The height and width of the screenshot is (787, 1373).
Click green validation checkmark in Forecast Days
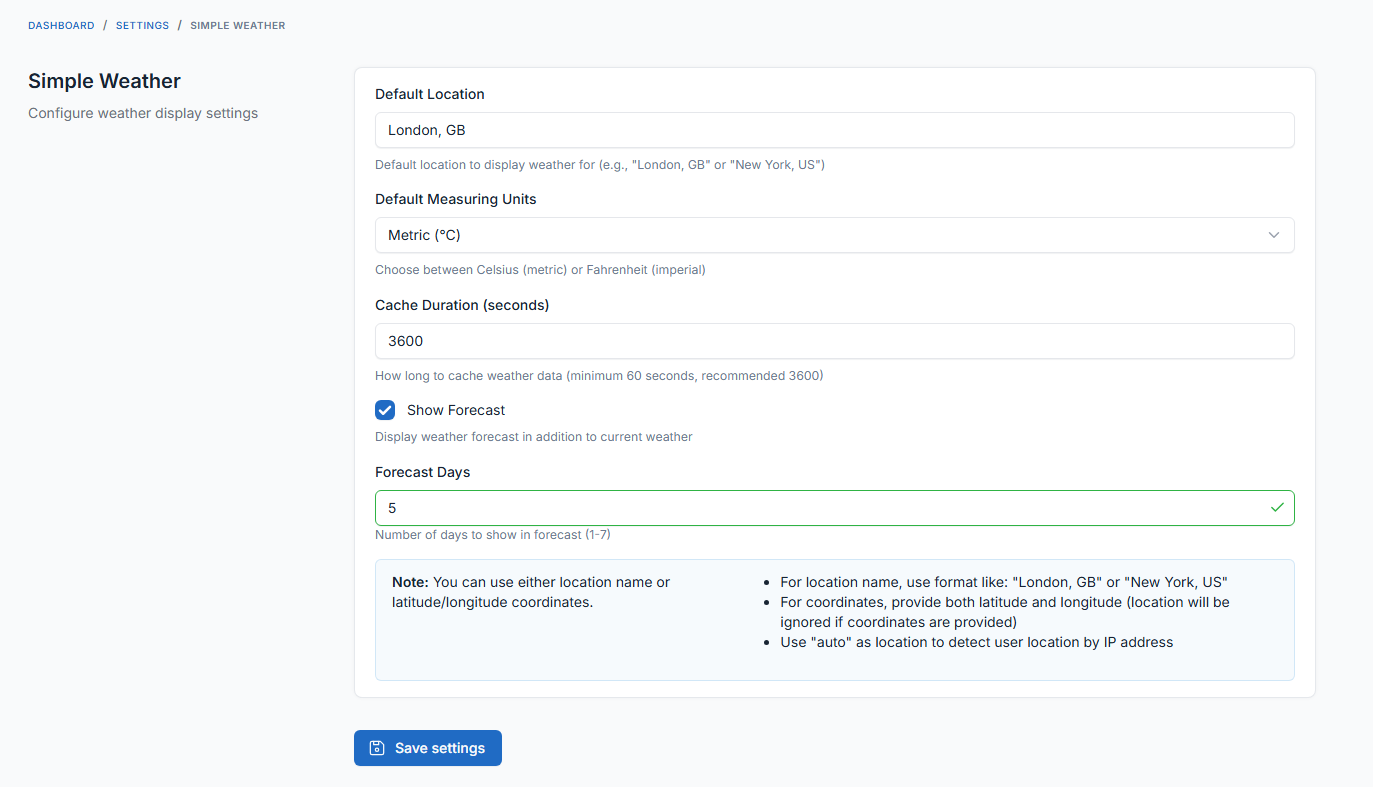[1276, 508]
